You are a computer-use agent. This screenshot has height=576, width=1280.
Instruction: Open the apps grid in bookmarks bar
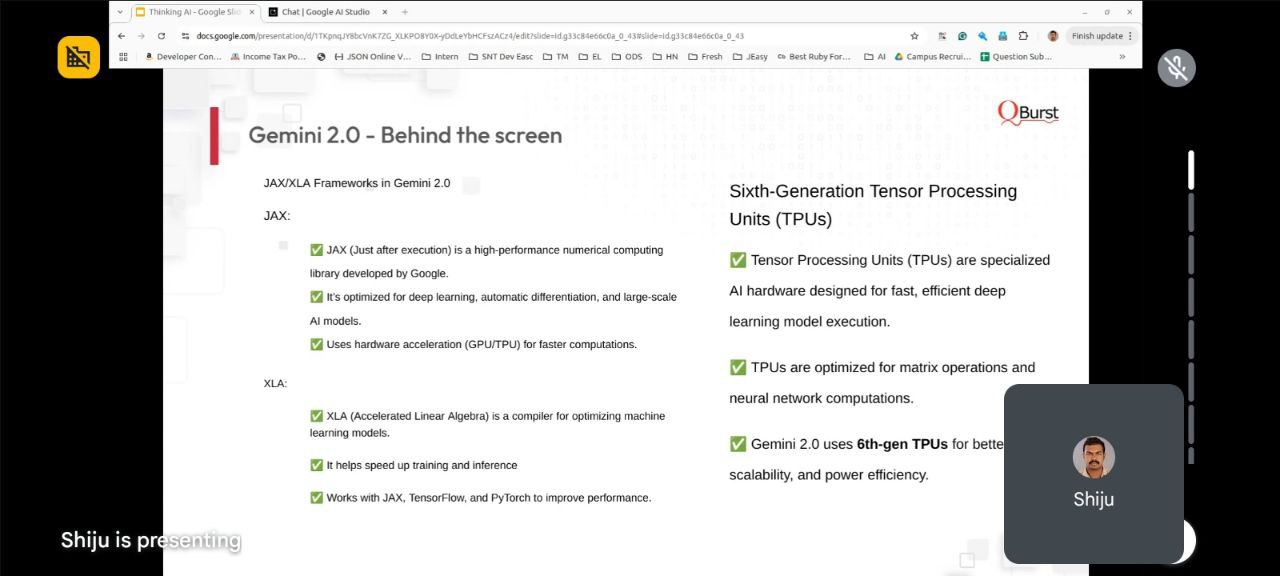pos(124,57)
